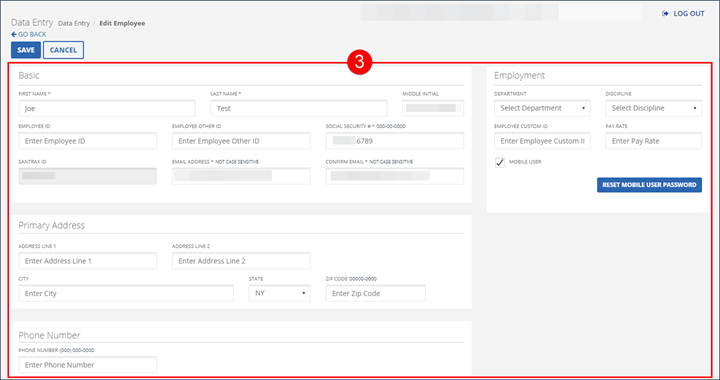Focus the Enter Pay Rate field
This screenshot has height=380, width=720.
(653, 141)
